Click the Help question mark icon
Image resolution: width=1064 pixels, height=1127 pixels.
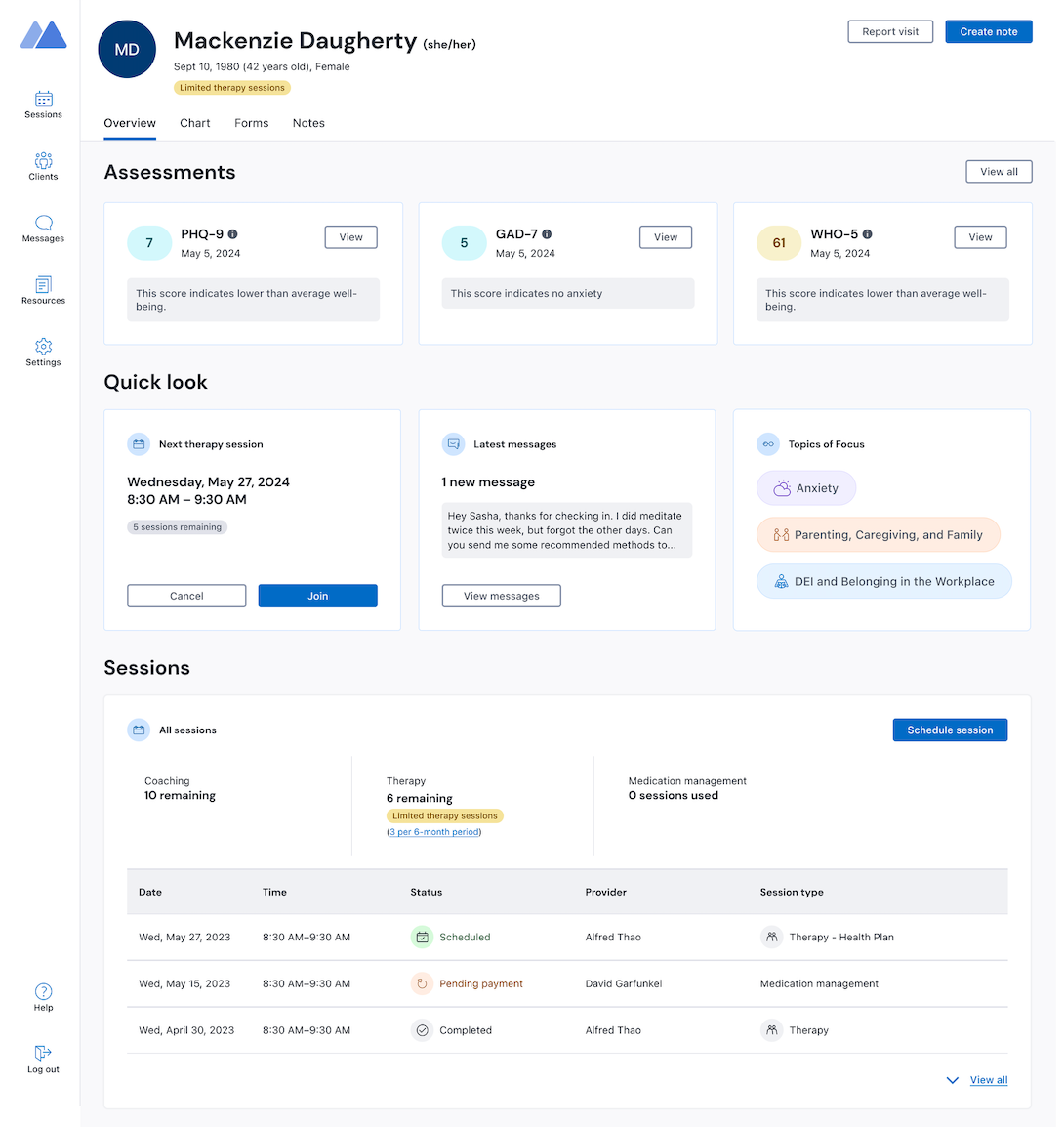click(43, 992)
